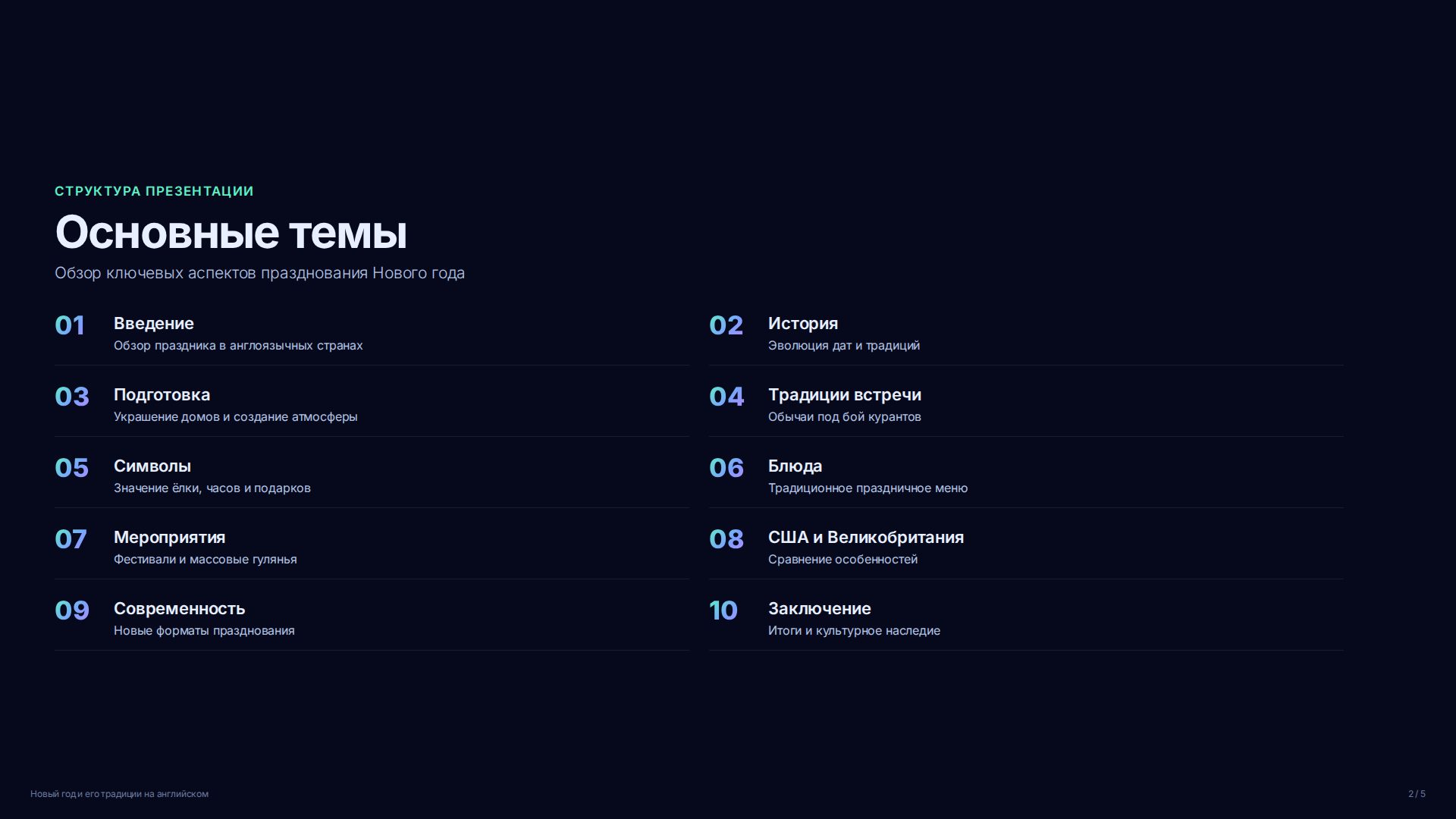Click 'Сравнение особенностей'
The height and width of the screenshot is (819, 1456).
click(x=843, y=559)
